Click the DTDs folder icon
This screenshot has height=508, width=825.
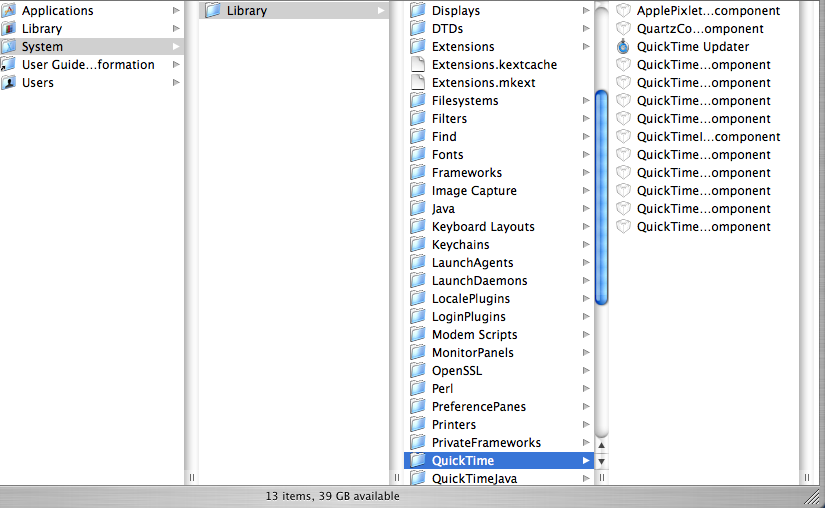[x=418, y=28]
